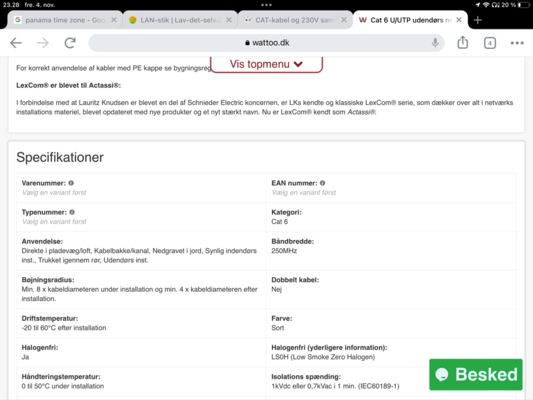Open the tab switcher showing 4 tabs
Viewport: 533px width, 400px height.
tap(489, 43)
